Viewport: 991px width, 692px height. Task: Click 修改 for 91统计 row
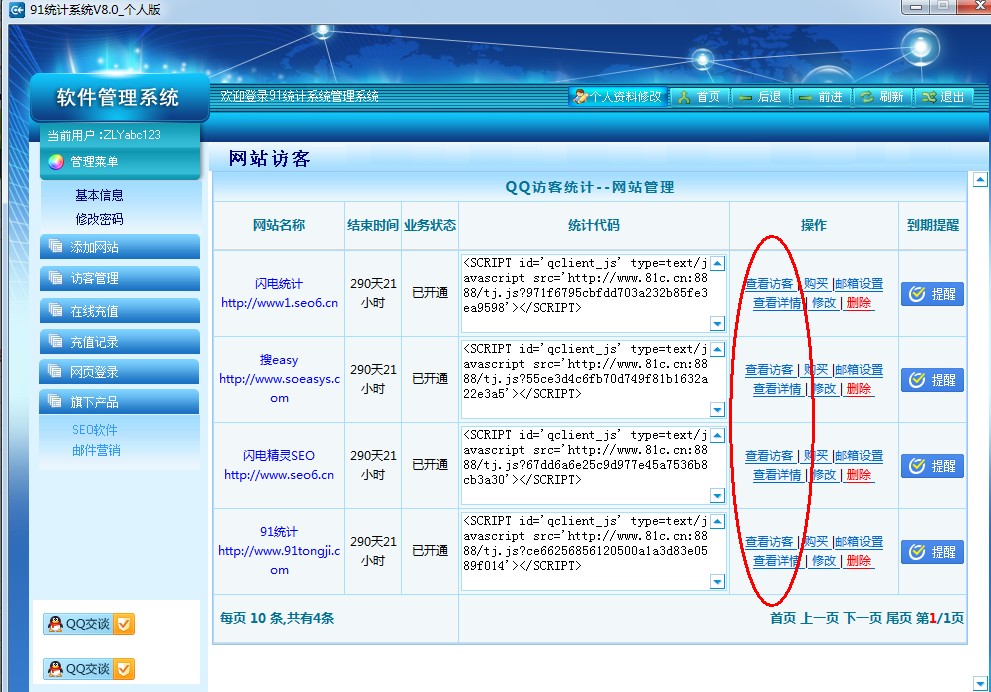tap(824, 561)
